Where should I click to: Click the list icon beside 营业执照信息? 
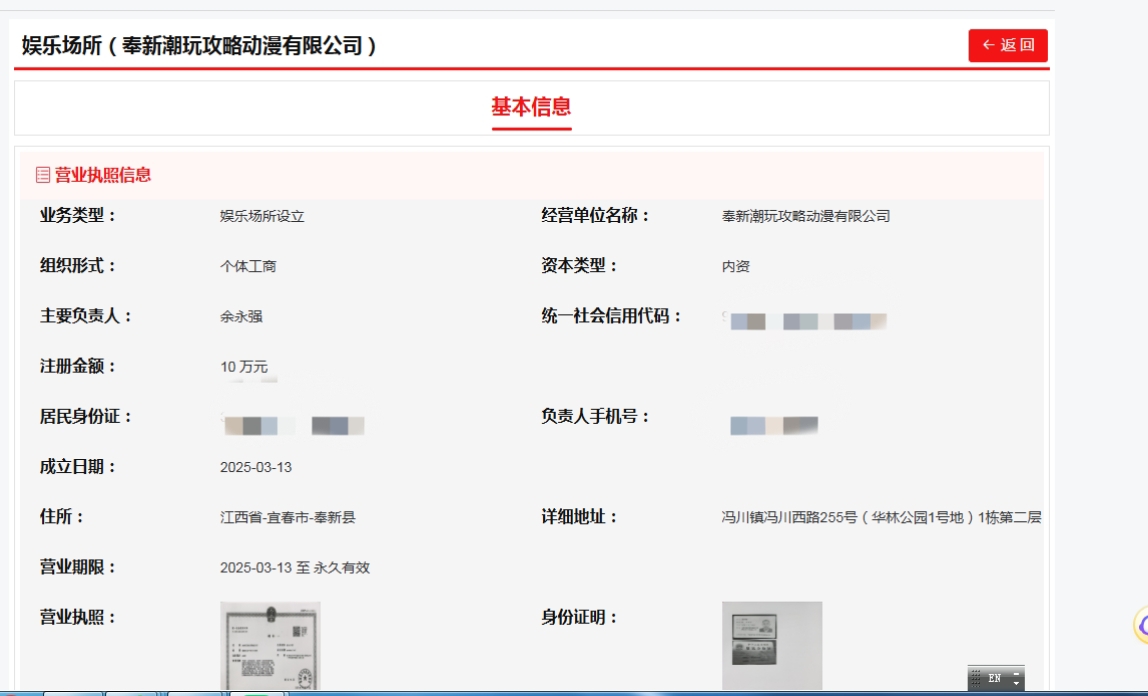click(x=42, y=175)
